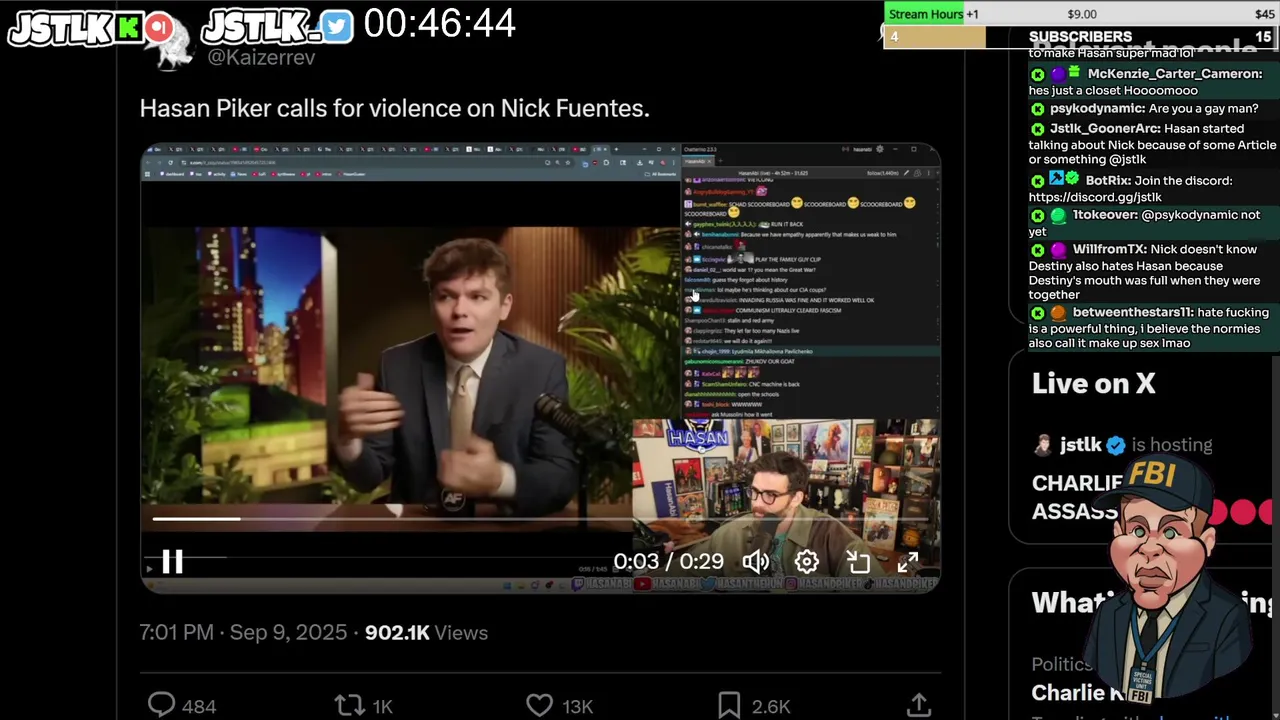Click chat username betweenthestars11
Image resolution: width=1280 pixels, height=720 pixels.
[1132, 313]
